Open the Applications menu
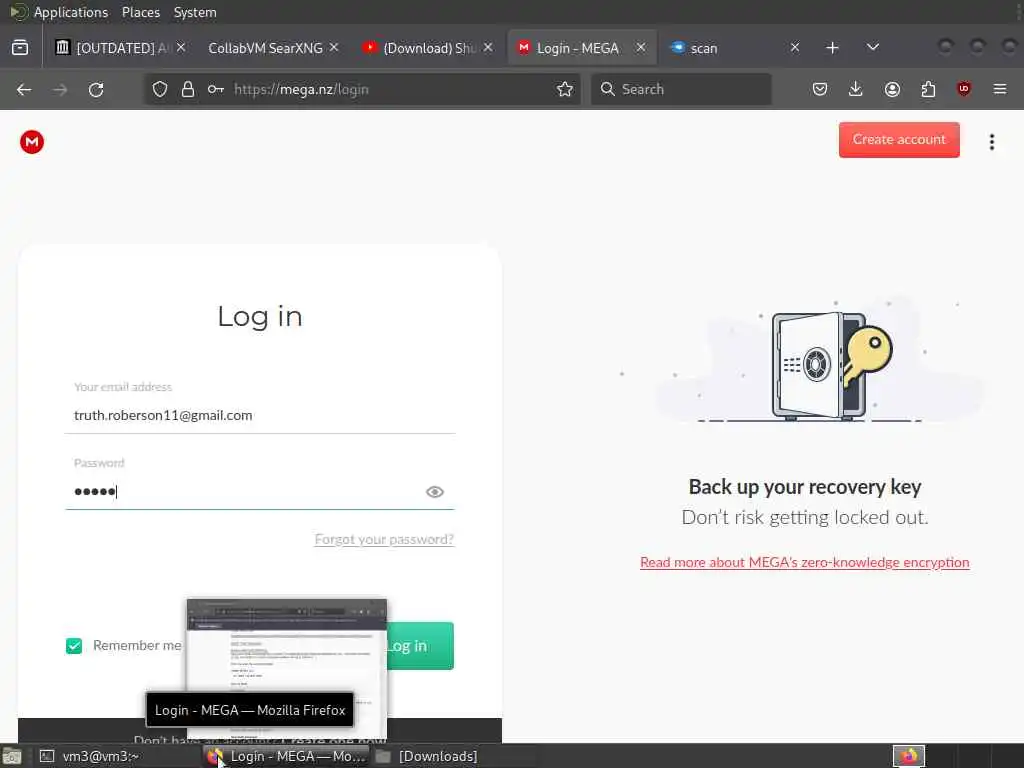 click(71, 12)
